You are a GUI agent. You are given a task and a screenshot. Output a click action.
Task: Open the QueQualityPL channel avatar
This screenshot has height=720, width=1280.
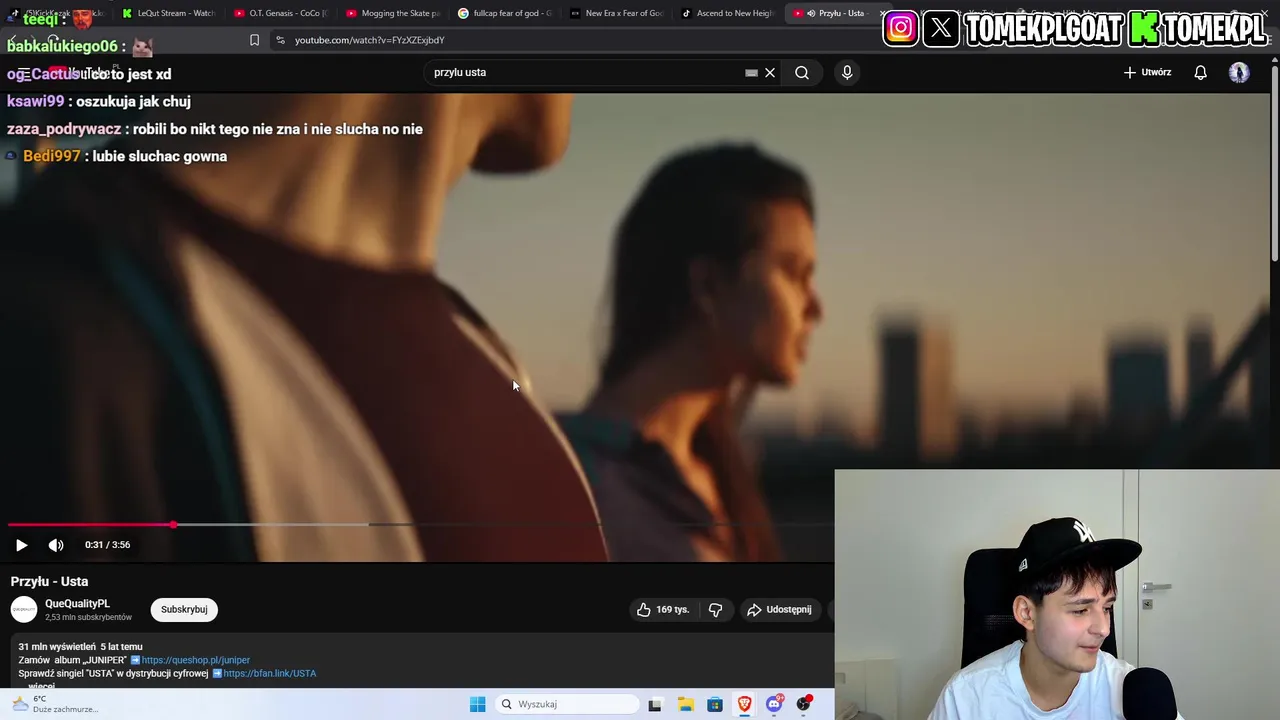click(x=24, y=609)
